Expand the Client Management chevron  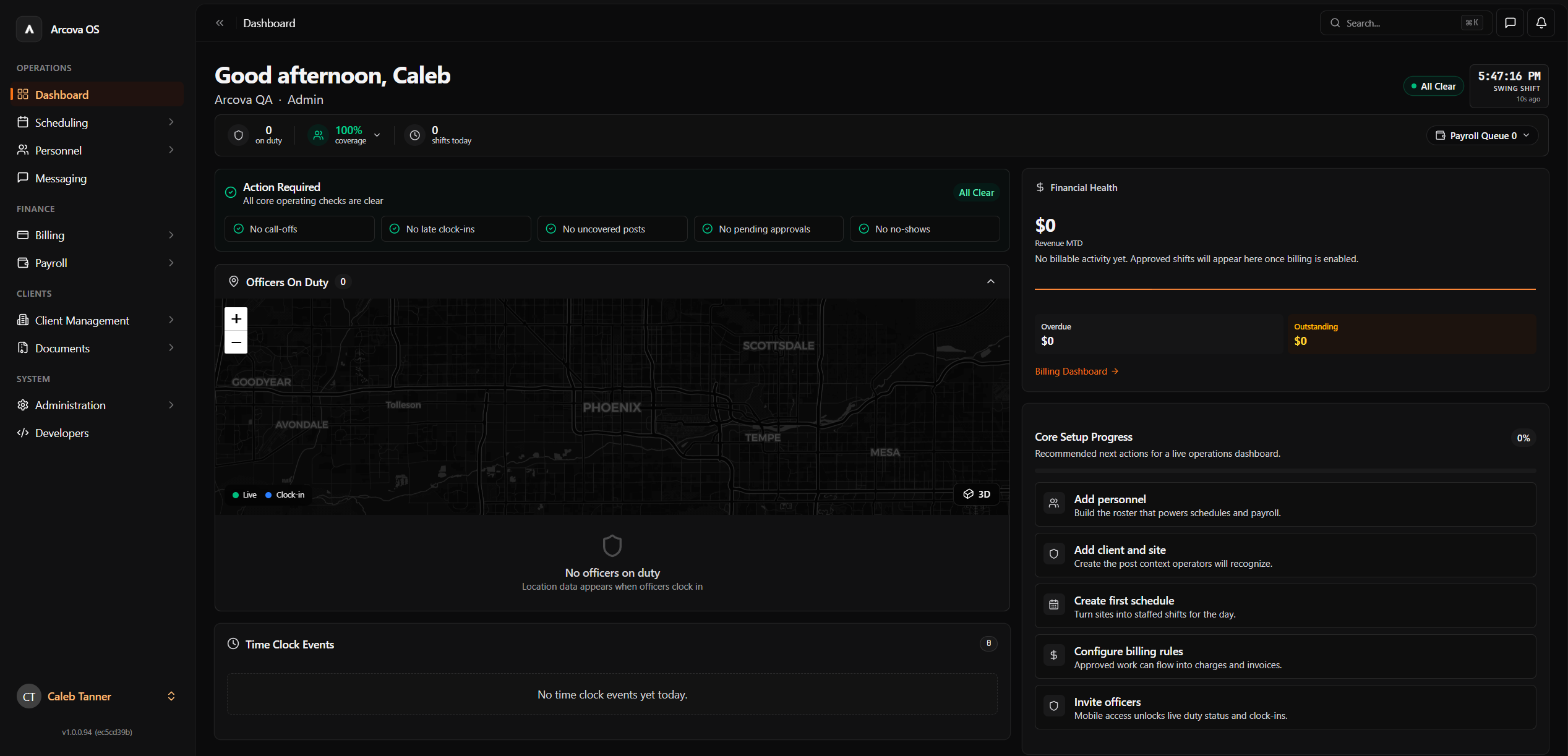(171, 320)
